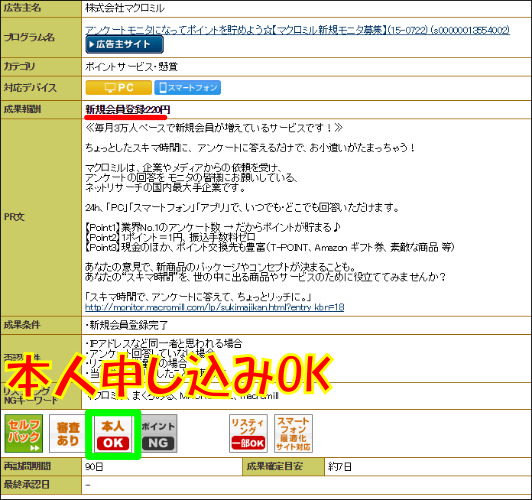Select the PC device badge
The height and width of the screenshot is (500, 532).
(x=119, y=88)
